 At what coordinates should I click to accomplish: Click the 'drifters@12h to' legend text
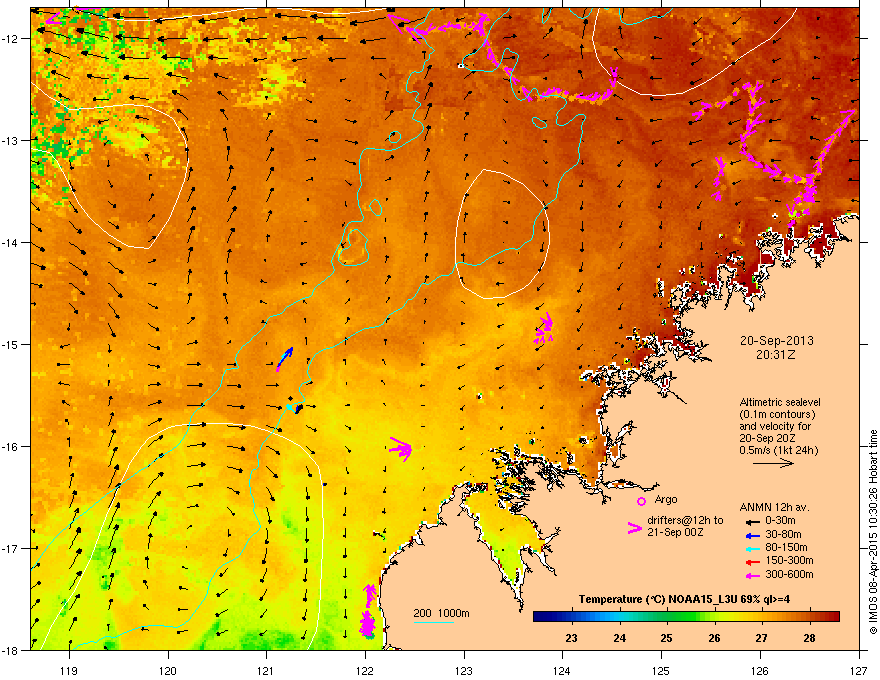[685, 520]
